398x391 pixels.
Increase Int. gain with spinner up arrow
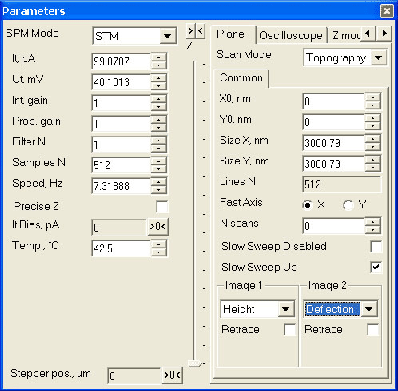click(x=159, y=99)
